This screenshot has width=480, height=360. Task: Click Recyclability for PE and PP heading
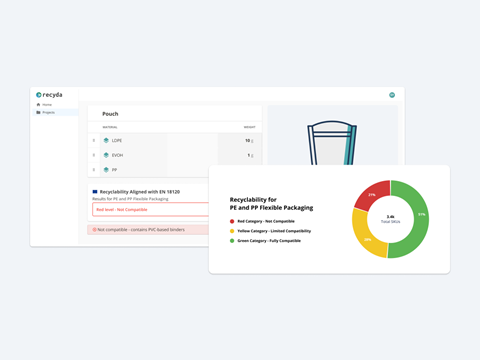(x=271, y=204)
